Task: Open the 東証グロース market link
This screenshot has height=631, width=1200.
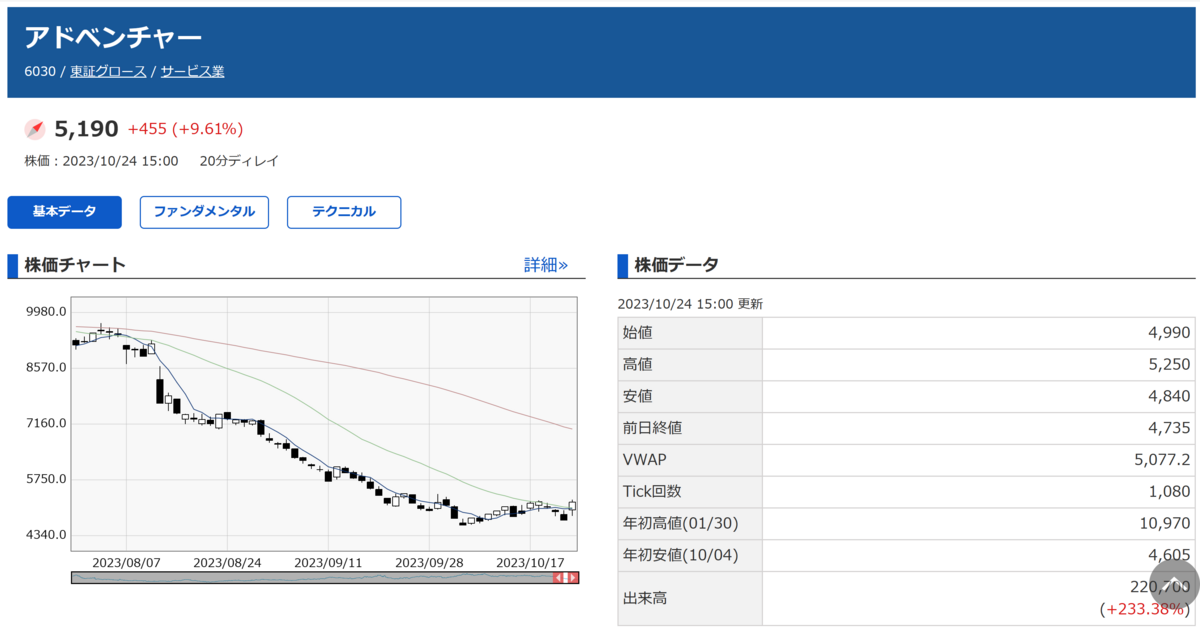Action: (x=108, y=72)
